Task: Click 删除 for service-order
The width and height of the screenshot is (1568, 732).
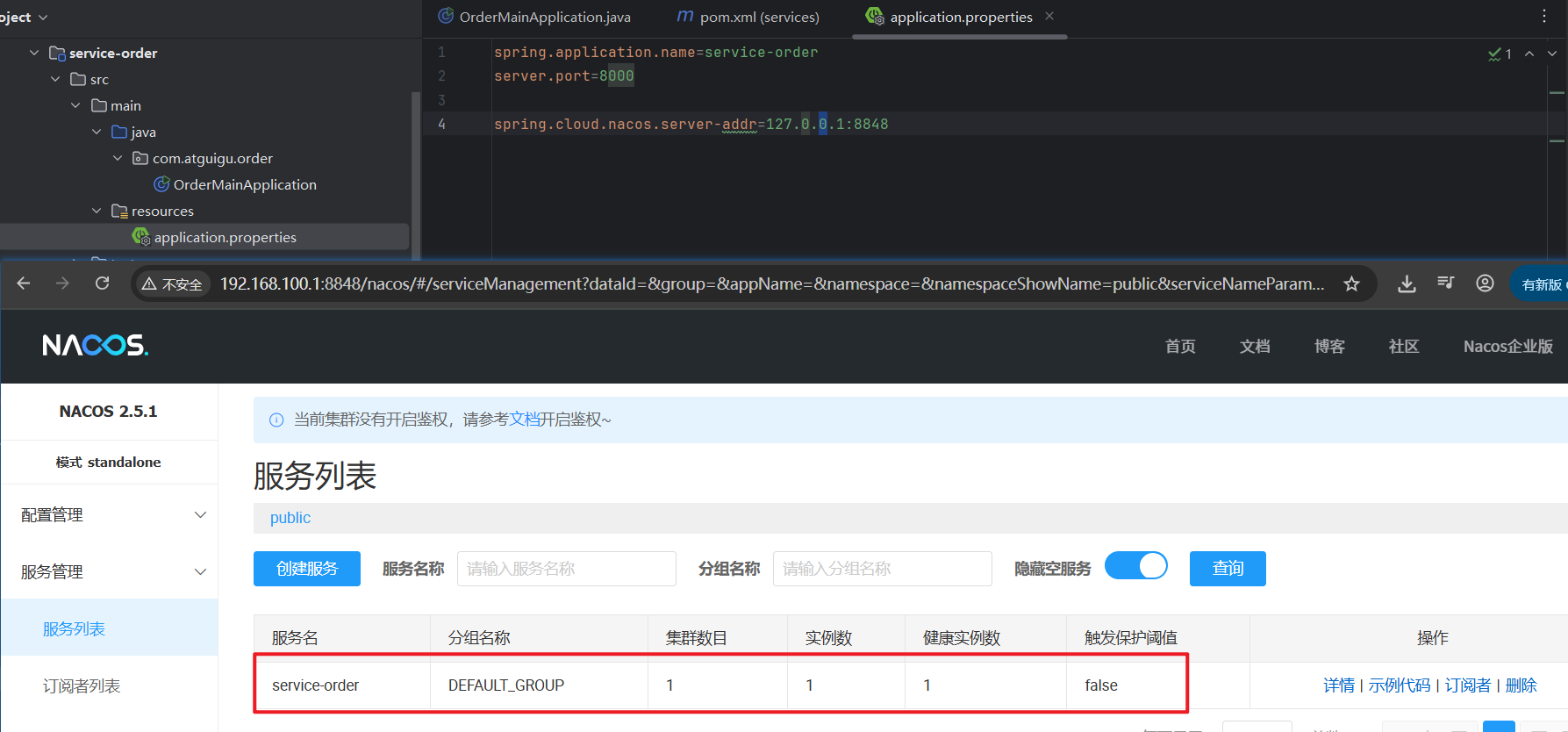Action: pos(1521,685)
